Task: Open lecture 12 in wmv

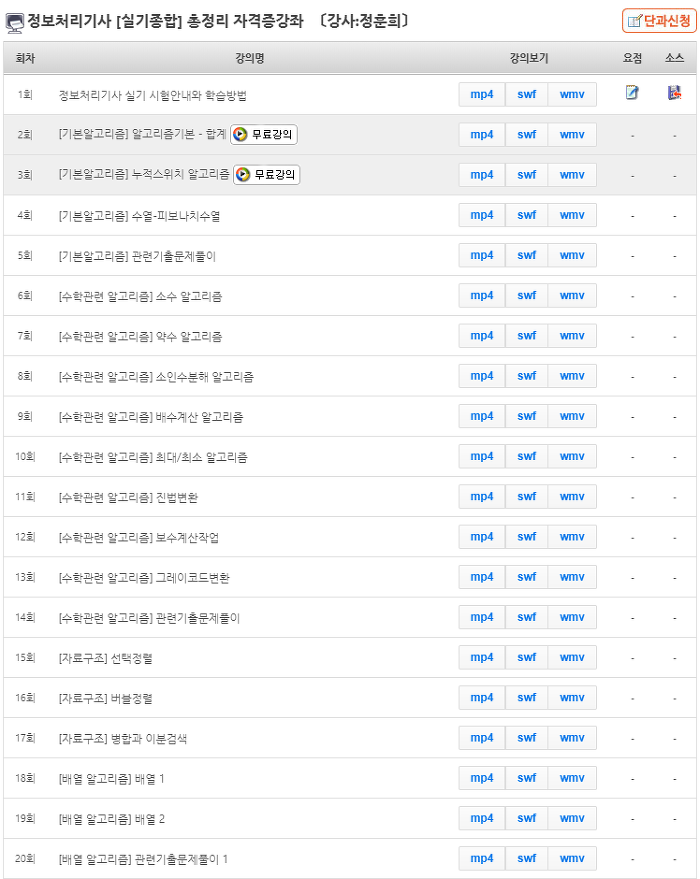Action: (572, 537)
